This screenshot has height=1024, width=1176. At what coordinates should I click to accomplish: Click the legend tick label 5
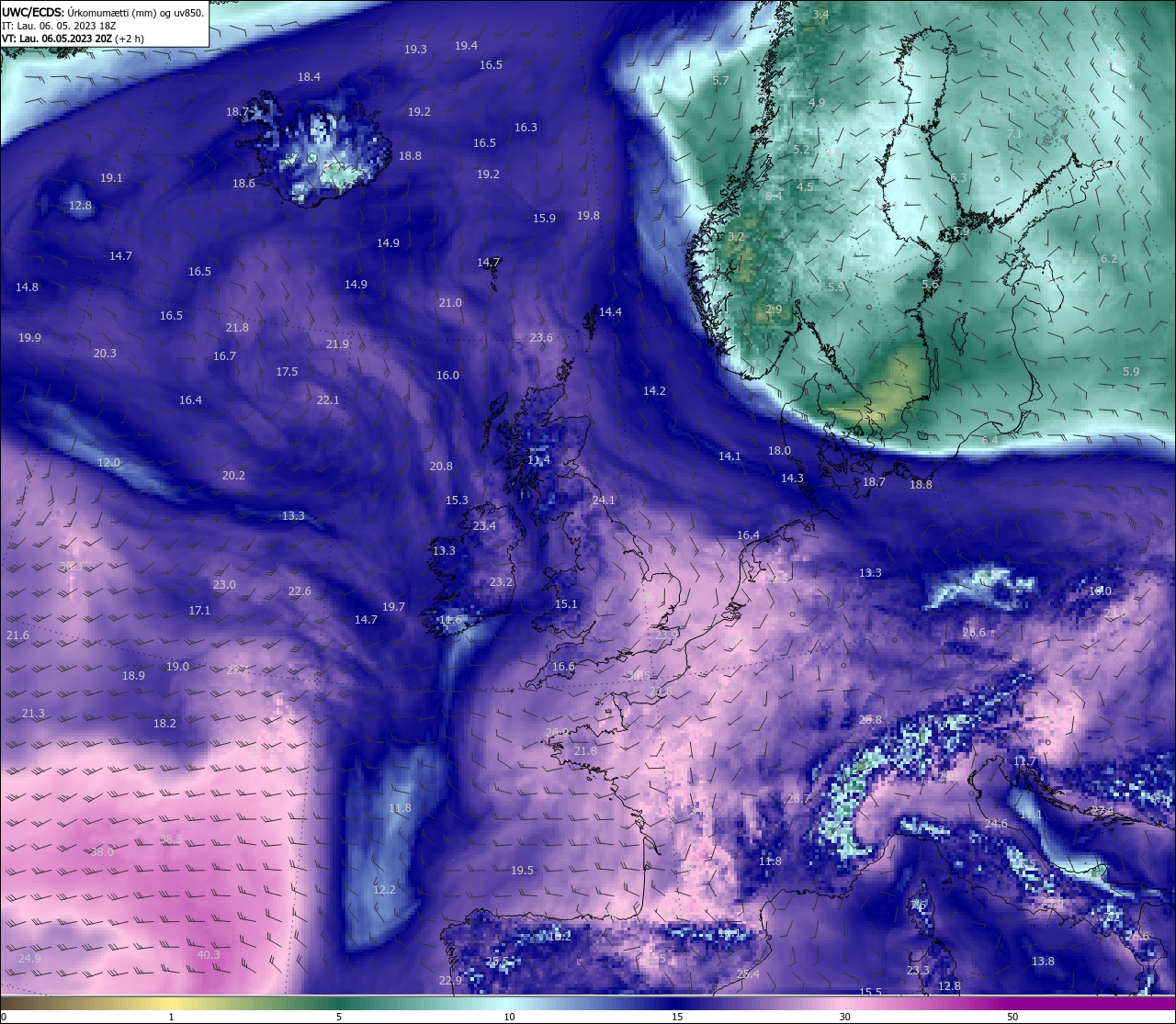[339, 1017]
